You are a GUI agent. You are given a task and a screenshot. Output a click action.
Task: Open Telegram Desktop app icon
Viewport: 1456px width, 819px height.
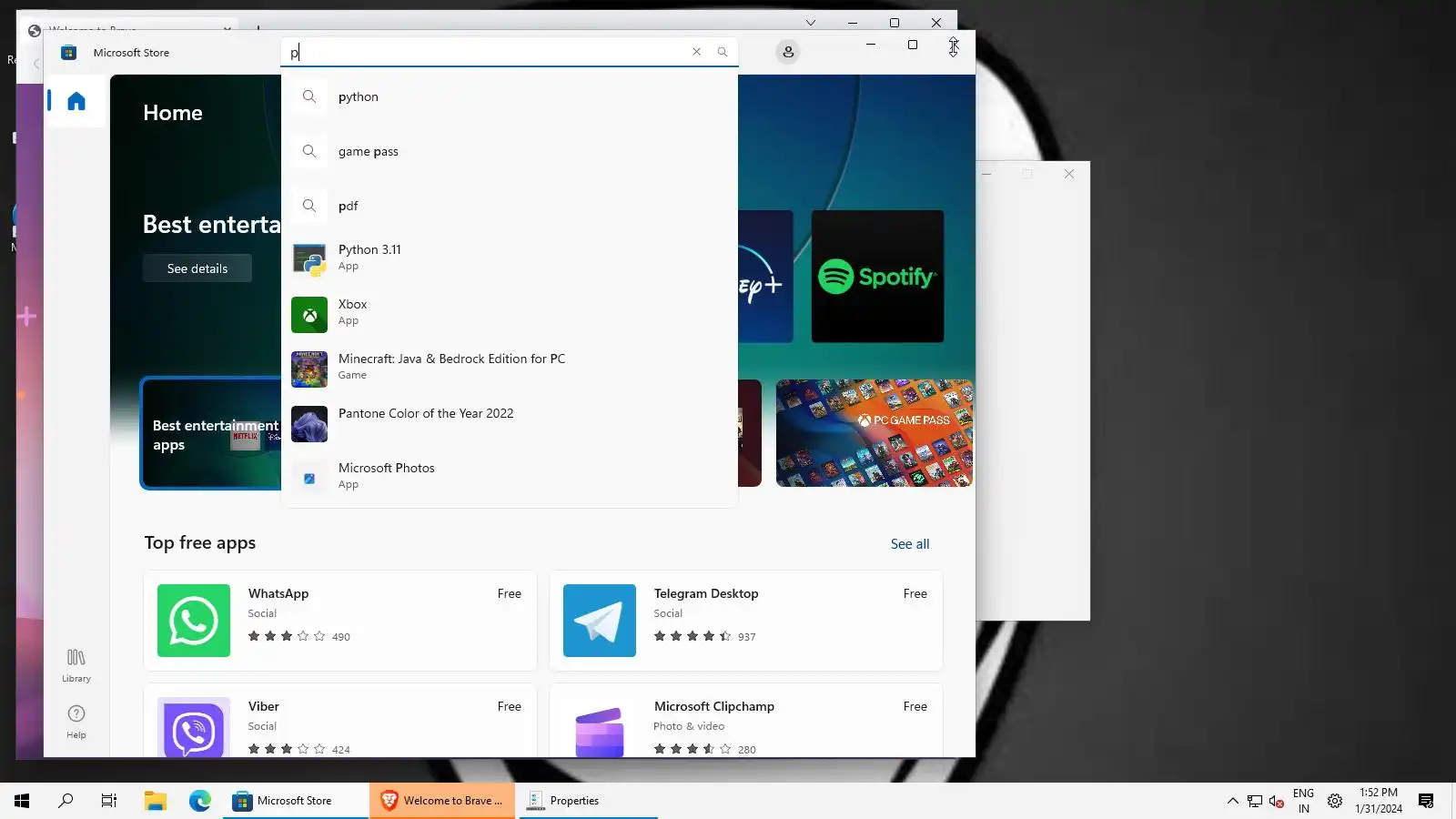pyautogui.click(x=600, y=621)
